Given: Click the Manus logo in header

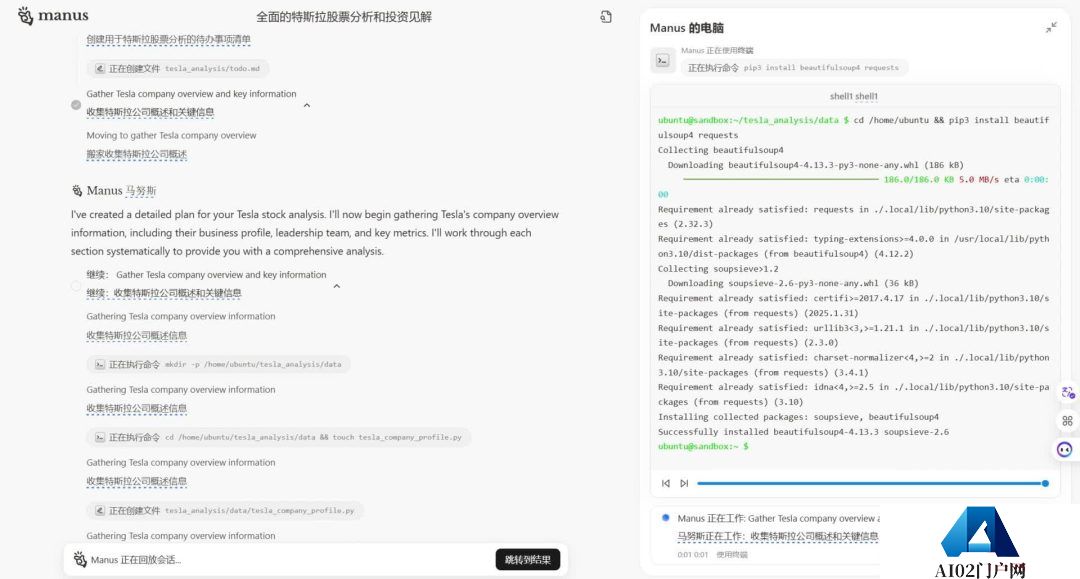Looking at the screenshot, I should tap(53, 15).
